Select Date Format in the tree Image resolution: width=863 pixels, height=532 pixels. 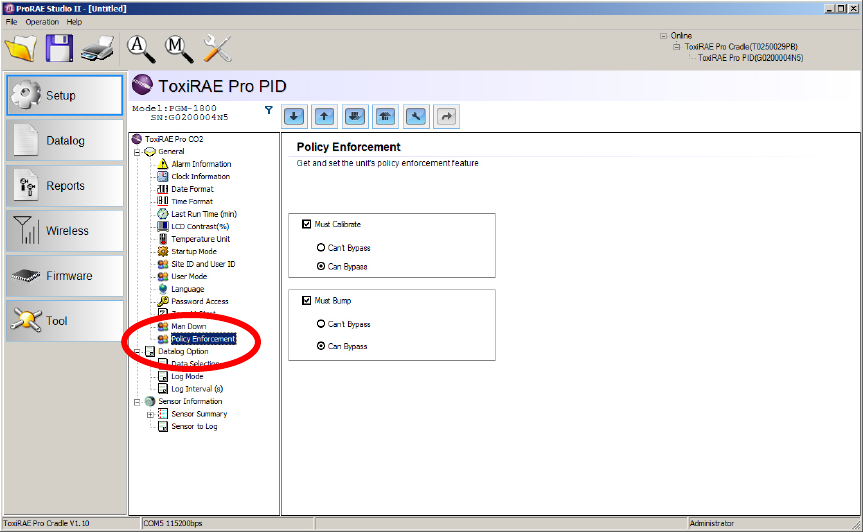click(x=192, y=189)
